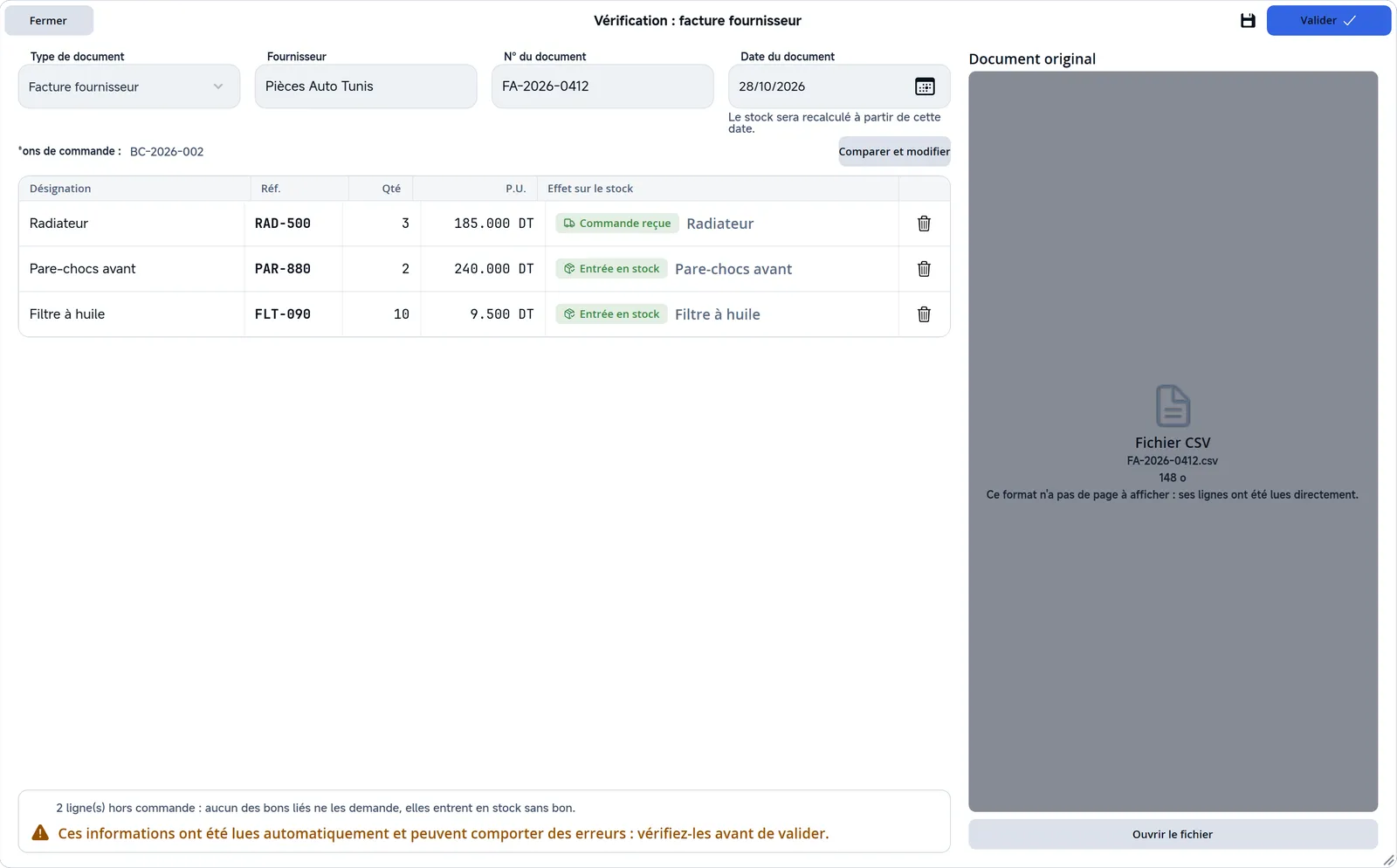Click Entrée en stock badge for Filtre à huile
The width and height of the screenshot is (1397, 868).
612,314
